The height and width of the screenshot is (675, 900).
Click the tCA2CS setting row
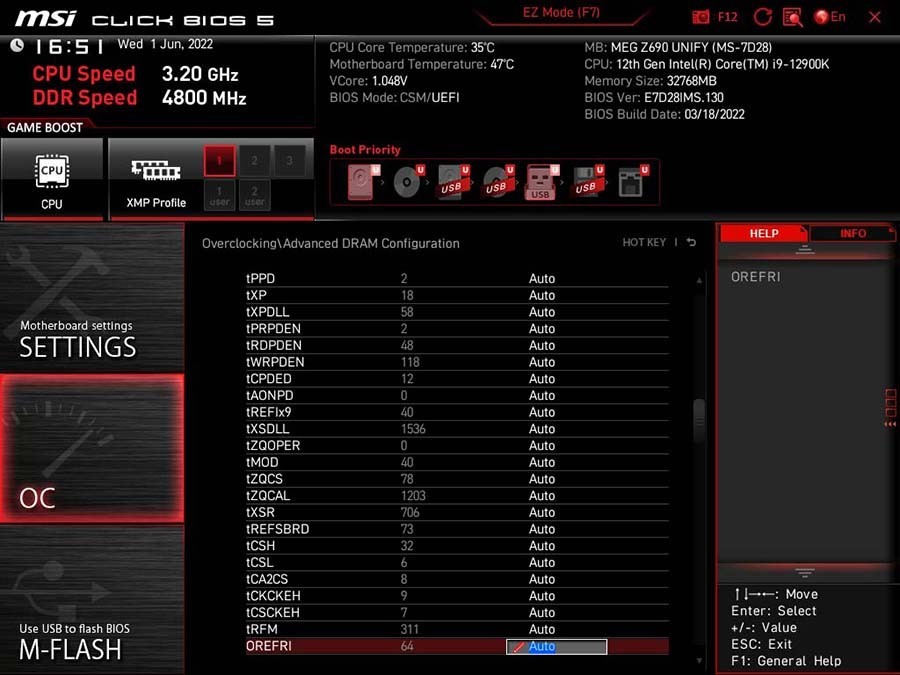click(457, 579)
